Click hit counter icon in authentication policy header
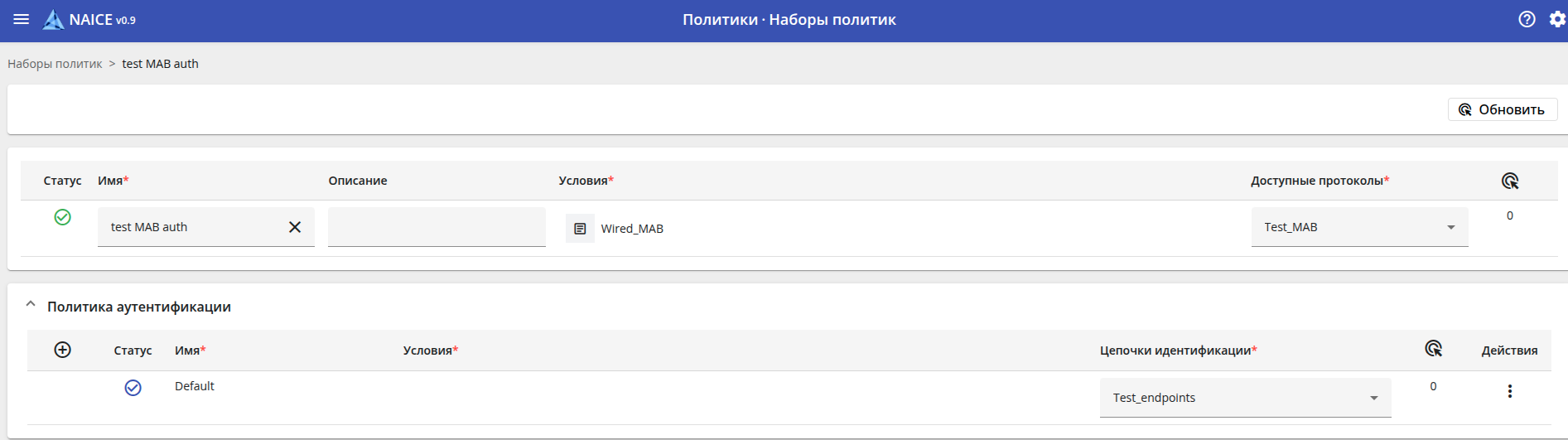The image size is (1568, 440). point(1433,349)
